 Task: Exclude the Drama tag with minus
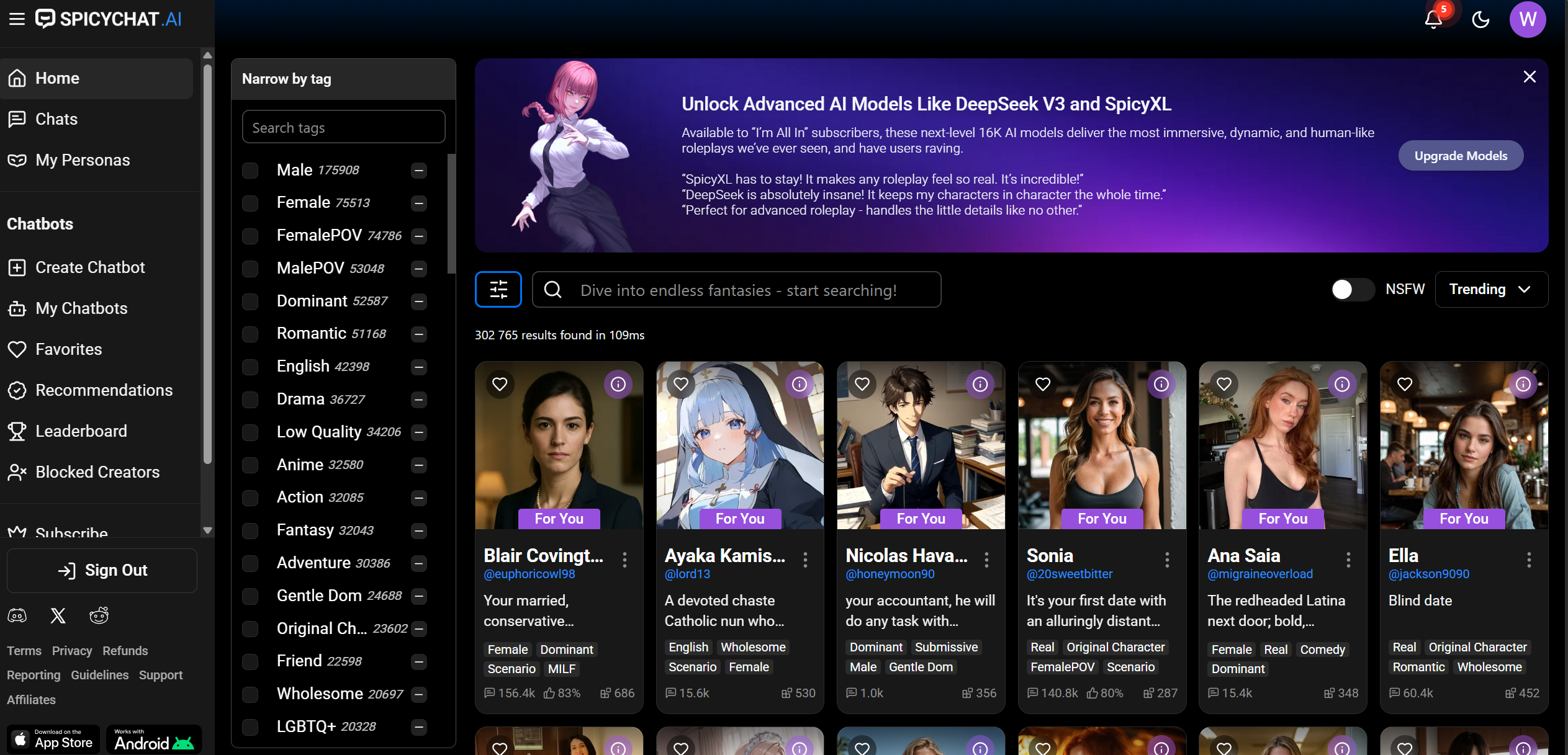[419, 400]
